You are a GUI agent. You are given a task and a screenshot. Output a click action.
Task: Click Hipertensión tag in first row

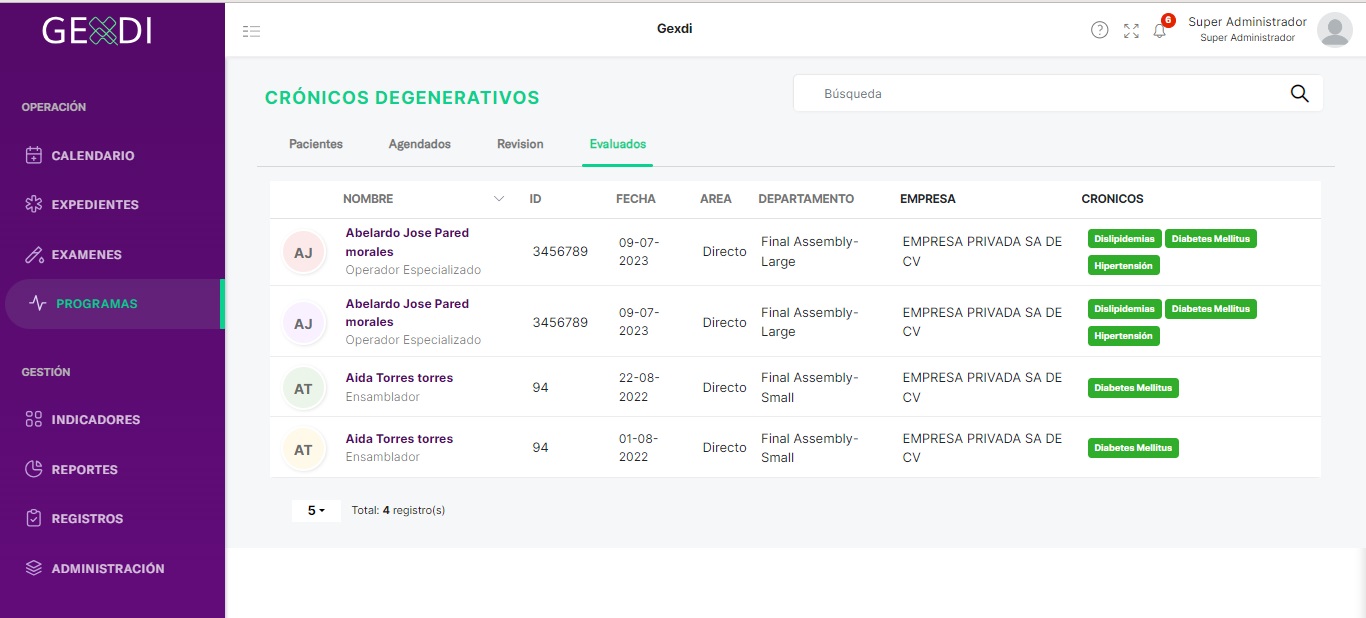pyautogui.click(x=1124, y=266)
